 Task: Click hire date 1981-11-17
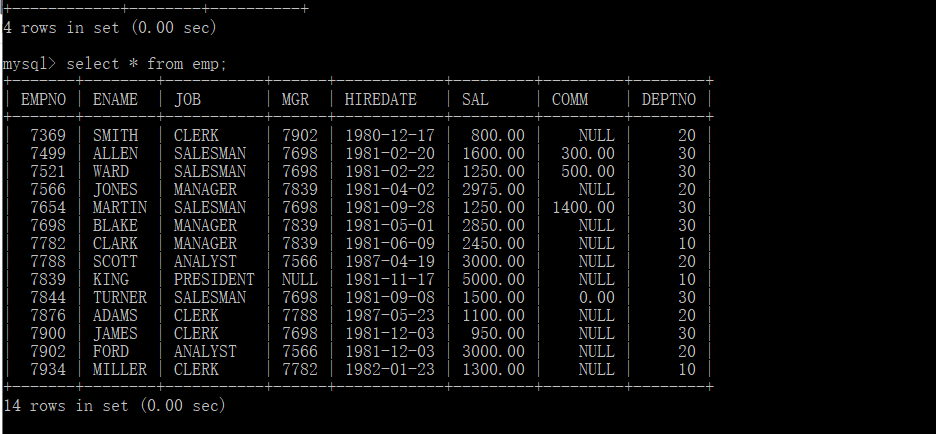(x=390, y=279)
